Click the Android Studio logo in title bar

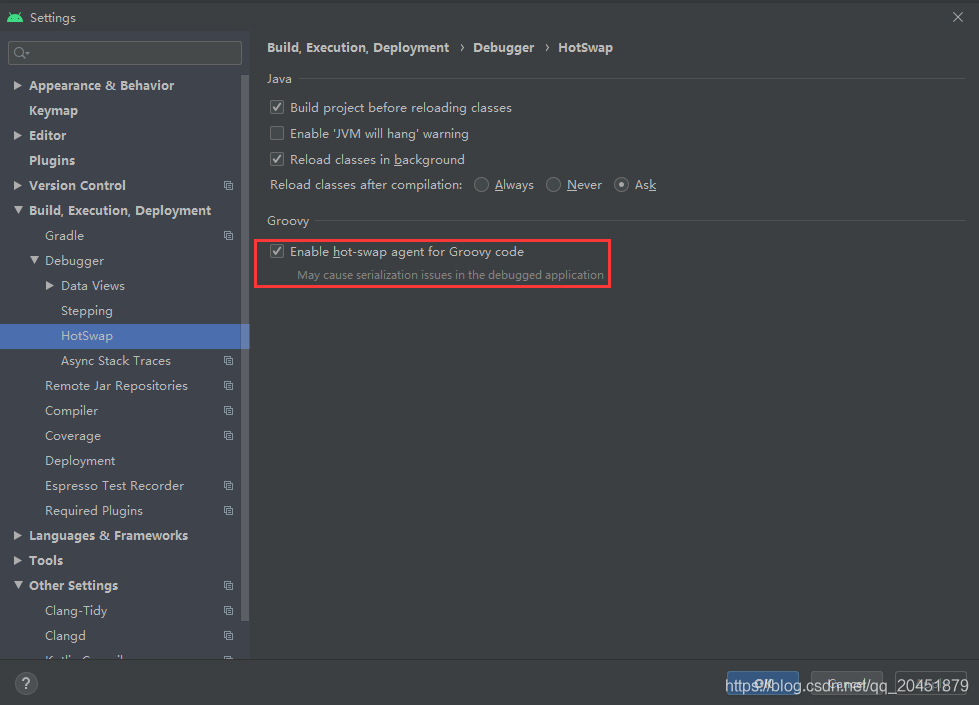[x=15, y=17]
